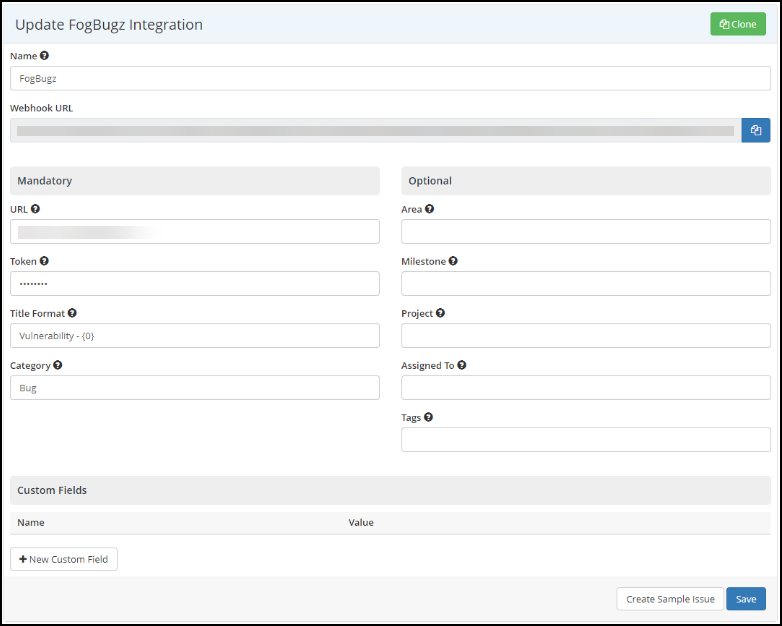Click the Assigned To help icon
The width and height of the screenshot is (782, 626).
pos(461,365)
